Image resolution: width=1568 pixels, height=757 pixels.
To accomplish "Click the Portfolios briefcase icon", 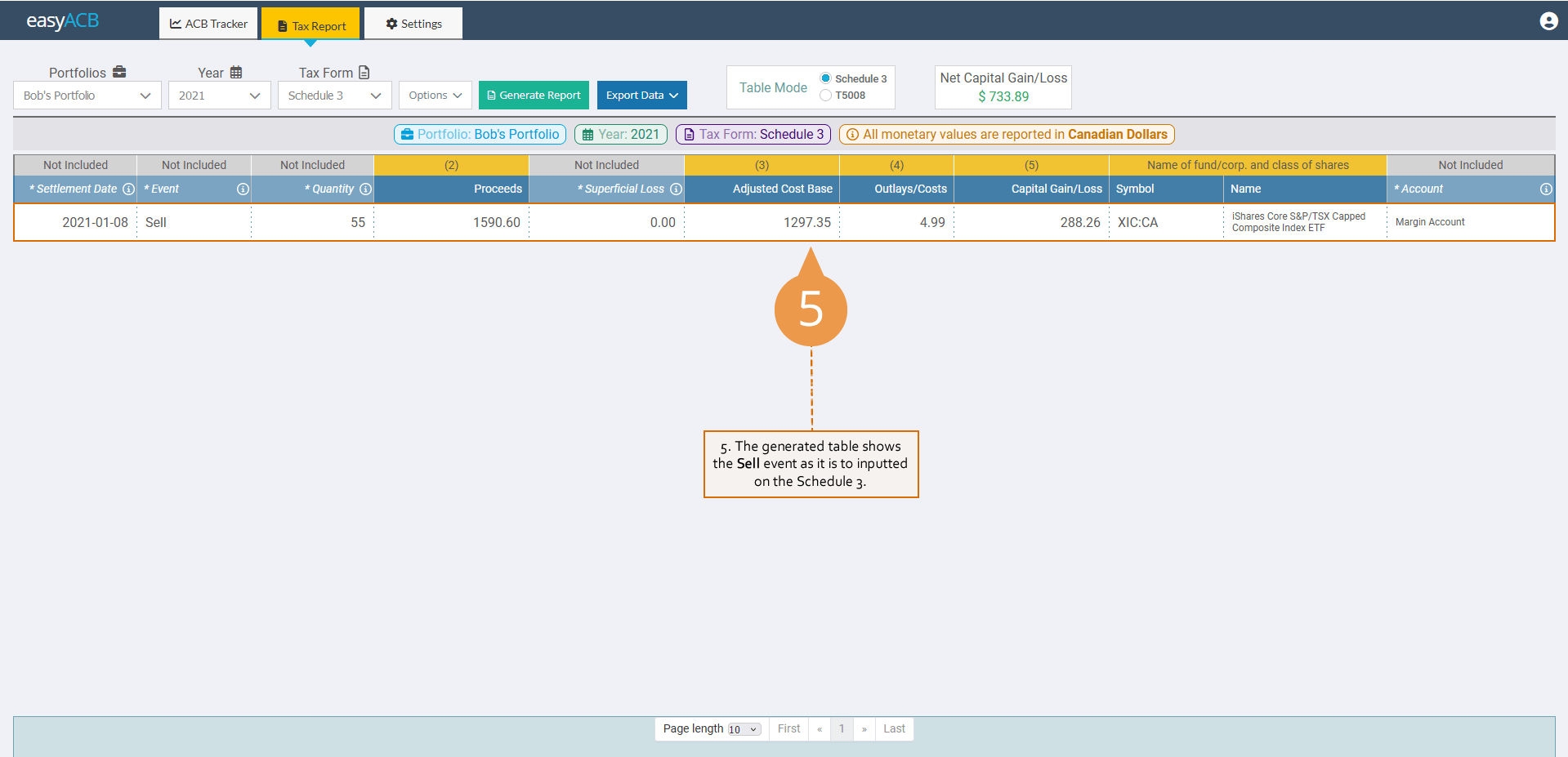I will tap(119, 72).
